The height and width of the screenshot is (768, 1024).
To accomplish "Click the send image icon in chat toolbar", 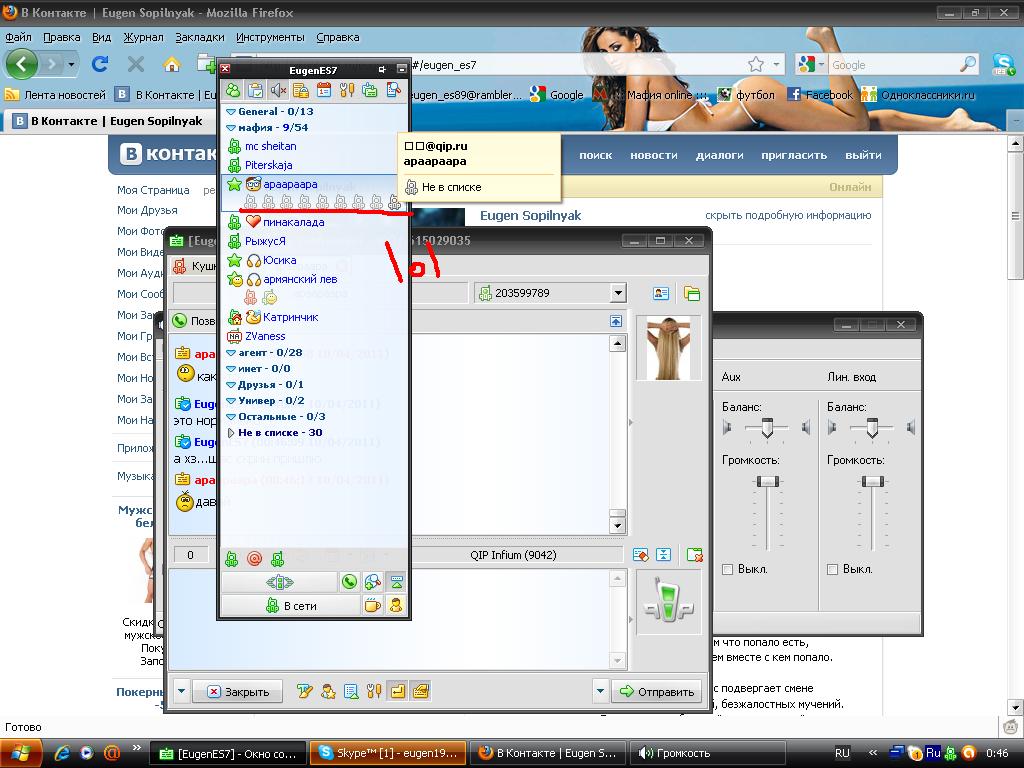I will point(351,691).
